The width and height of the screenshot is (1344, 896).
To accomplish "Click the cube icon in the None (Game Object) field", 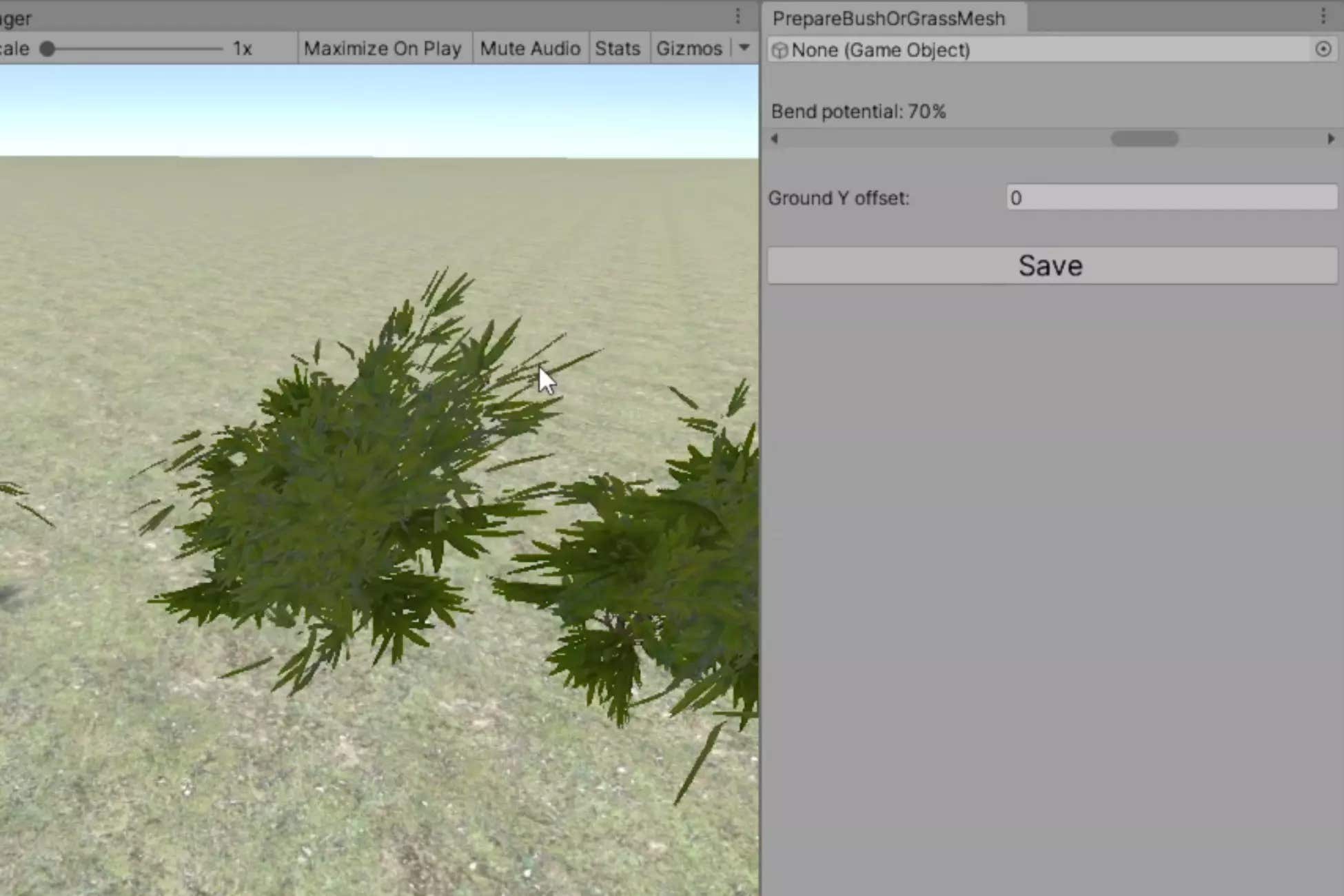I will coord(780,50).
